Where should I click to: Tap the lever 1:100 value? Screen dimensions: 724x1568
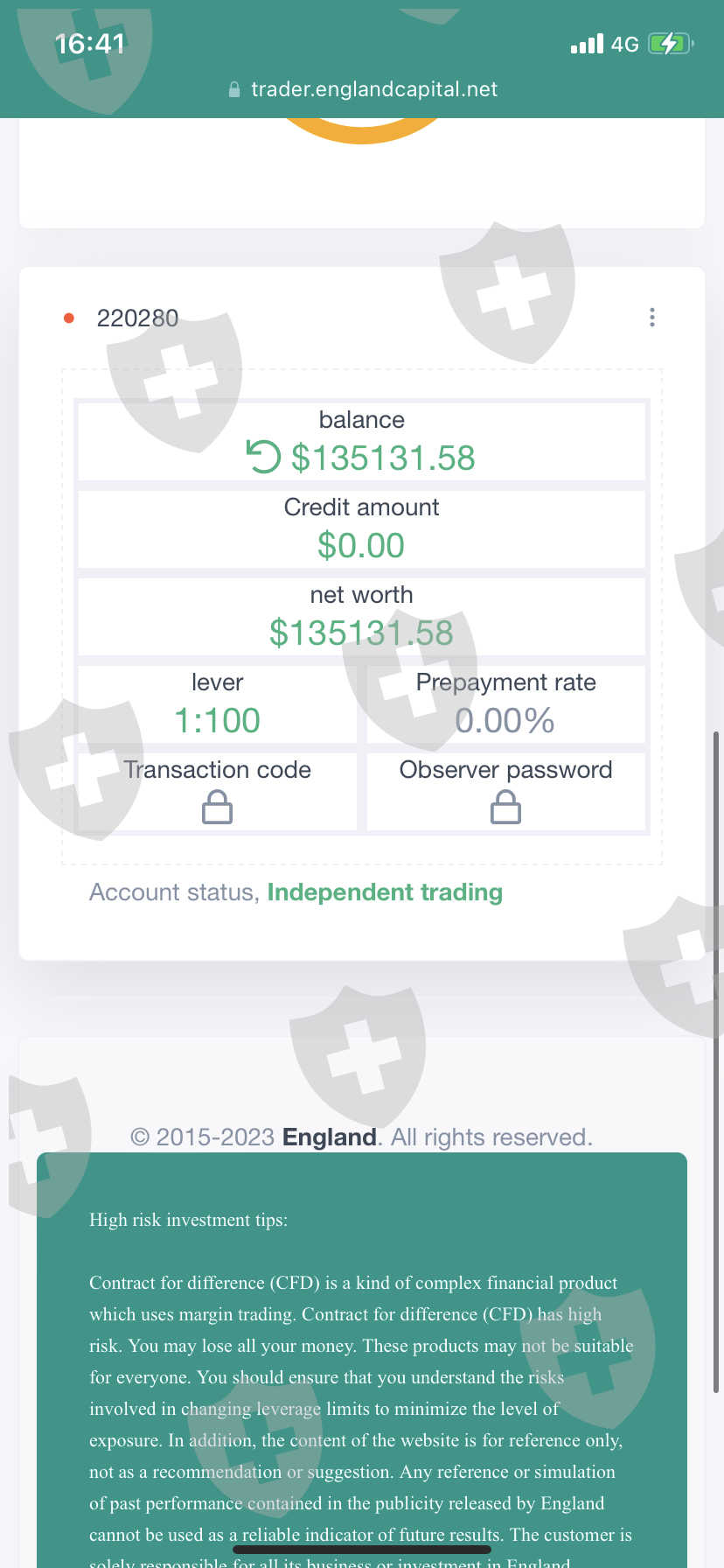pyautogui.click(x=217, y=720)
